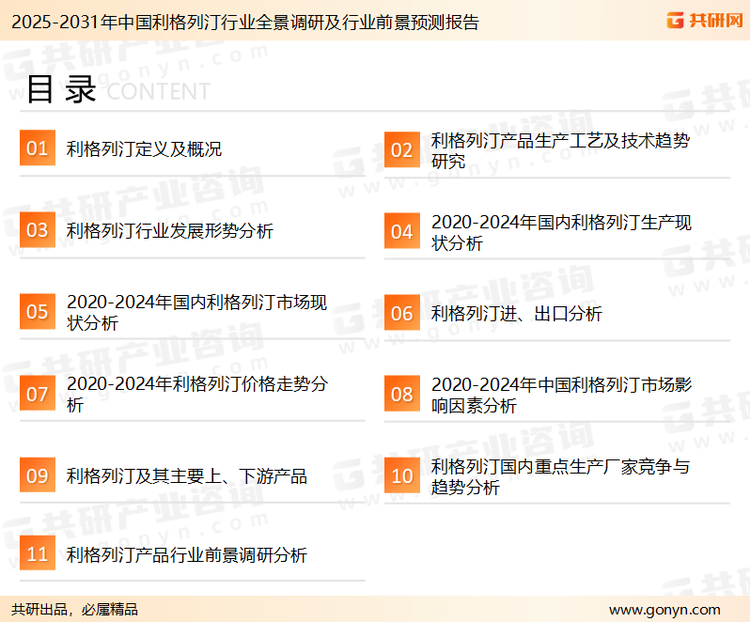Image resolution: width=750 pixels, height=622 pixels.
Task: Select the orange 11 number badge
Action: 37,553
